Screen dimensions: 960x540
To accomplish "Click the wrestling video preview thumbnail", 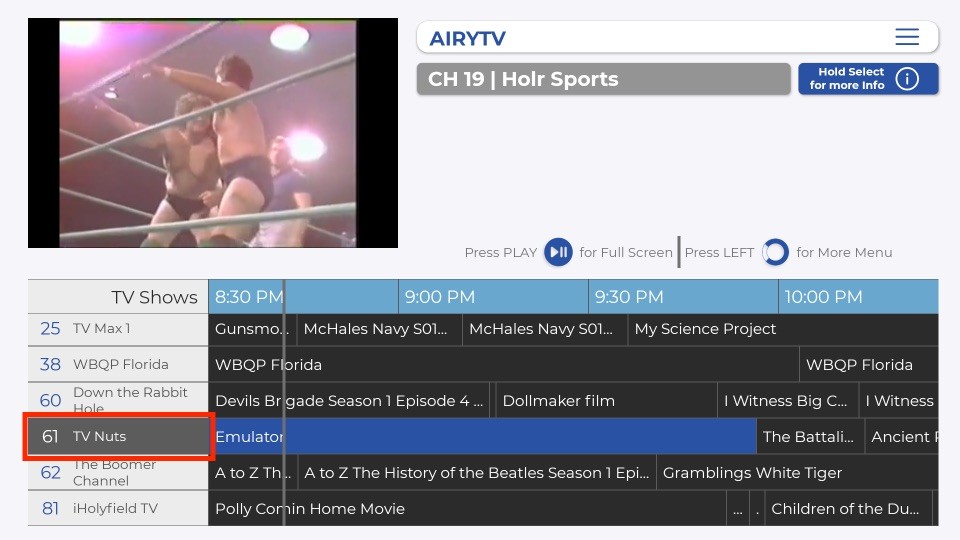I will click(x=212, y=133).
